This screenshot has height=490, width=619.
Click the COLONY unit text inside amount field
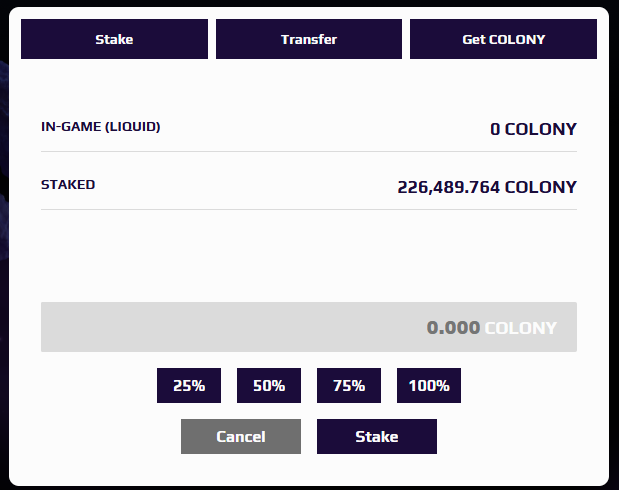(x=520, y=328)
